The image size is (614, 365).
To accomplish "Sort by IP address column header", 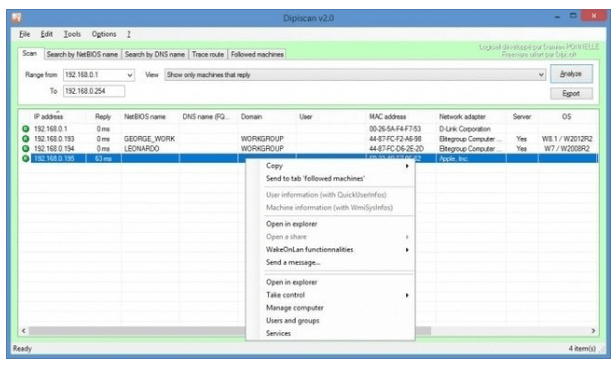I will click(48, 117).
